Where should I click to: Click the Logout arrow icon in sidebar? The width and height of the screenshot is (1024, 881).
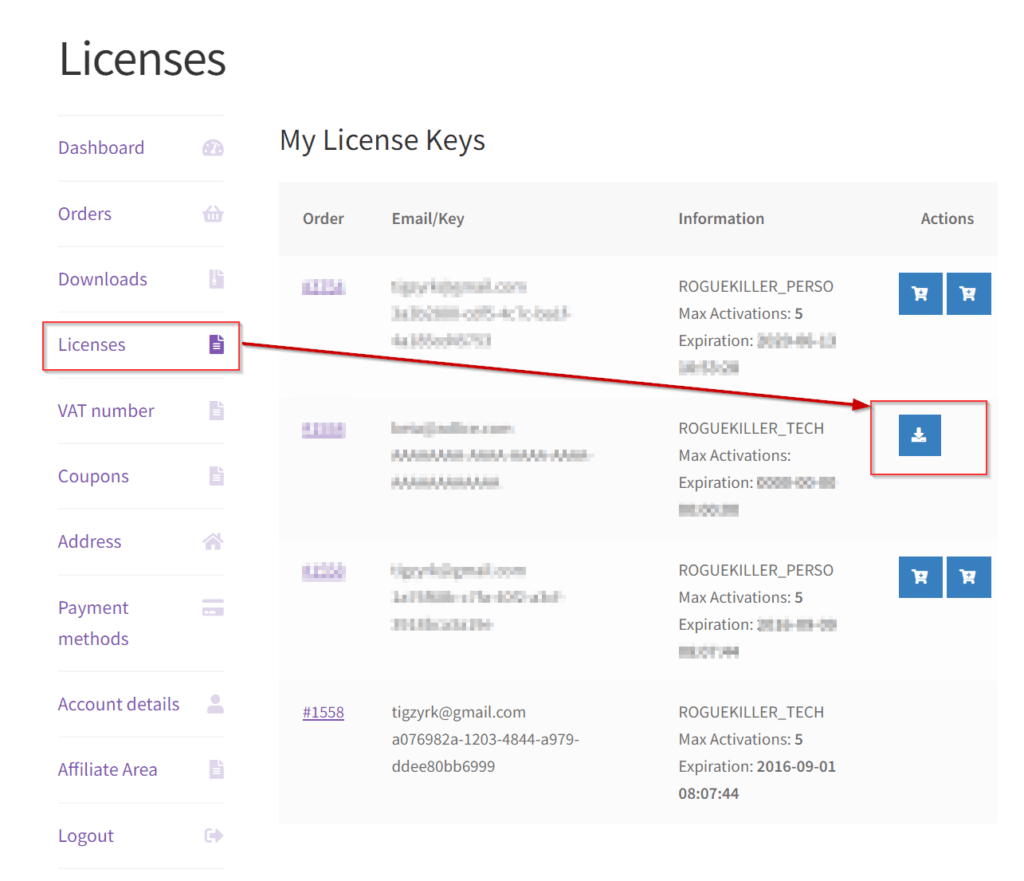[213, 836]
